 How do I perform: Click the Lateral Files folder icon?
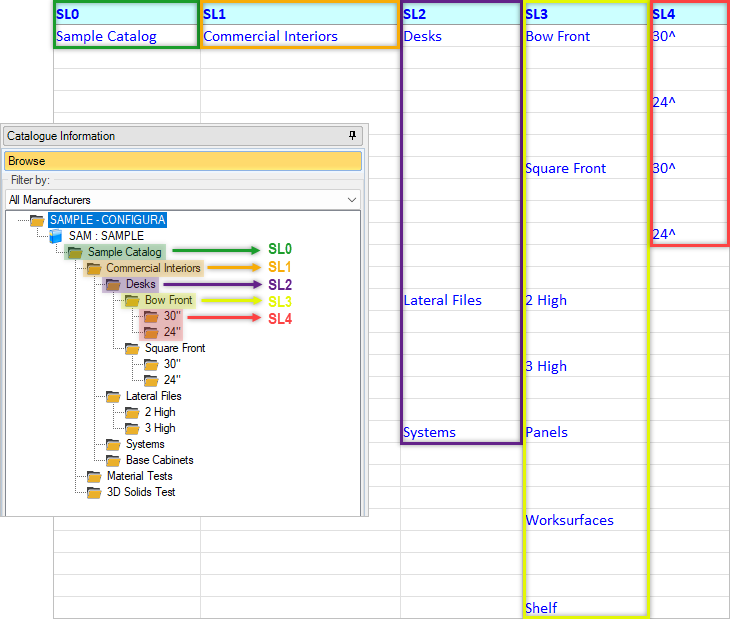click(113, 397)
